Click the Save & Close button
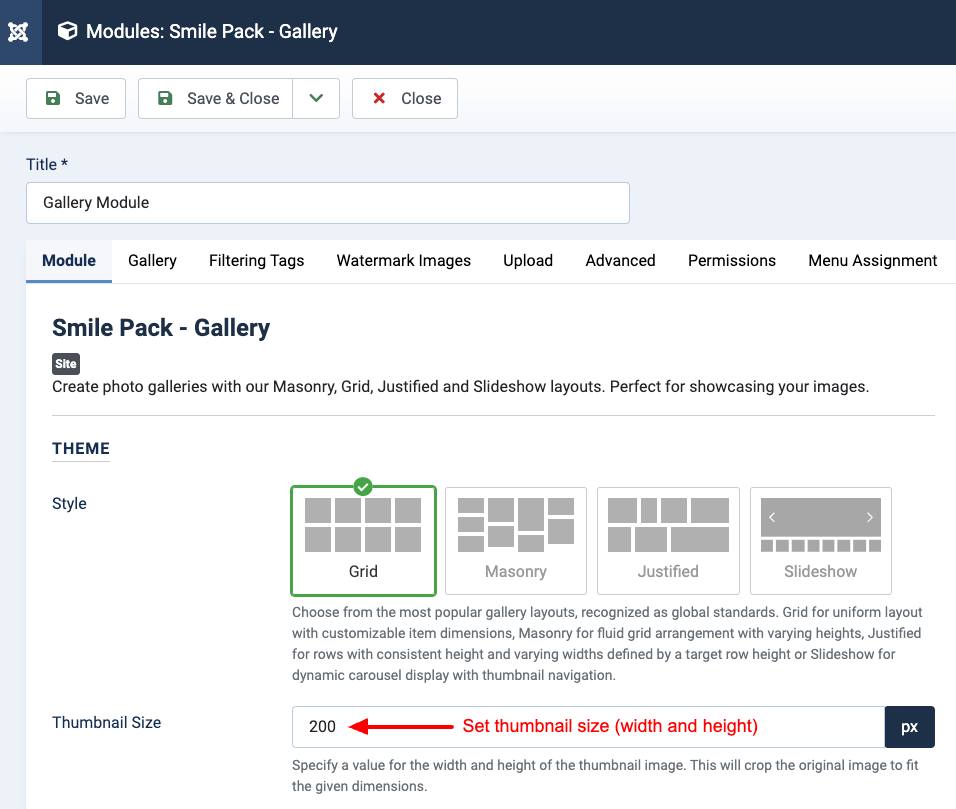This screenshot has height=809, width=956. click(x=216, y=98)
